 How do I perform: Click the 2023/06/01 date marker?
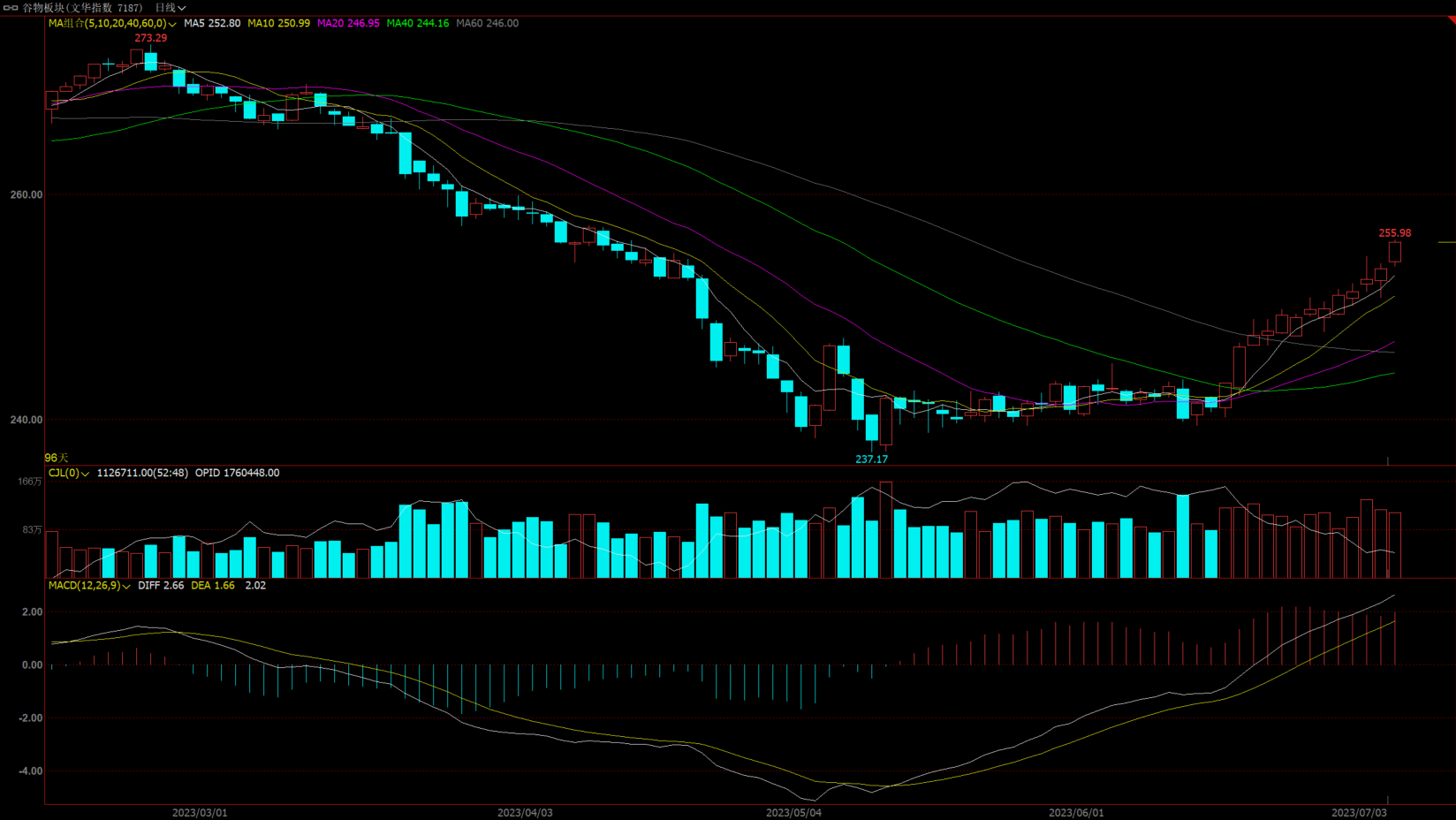(1076, 813)
